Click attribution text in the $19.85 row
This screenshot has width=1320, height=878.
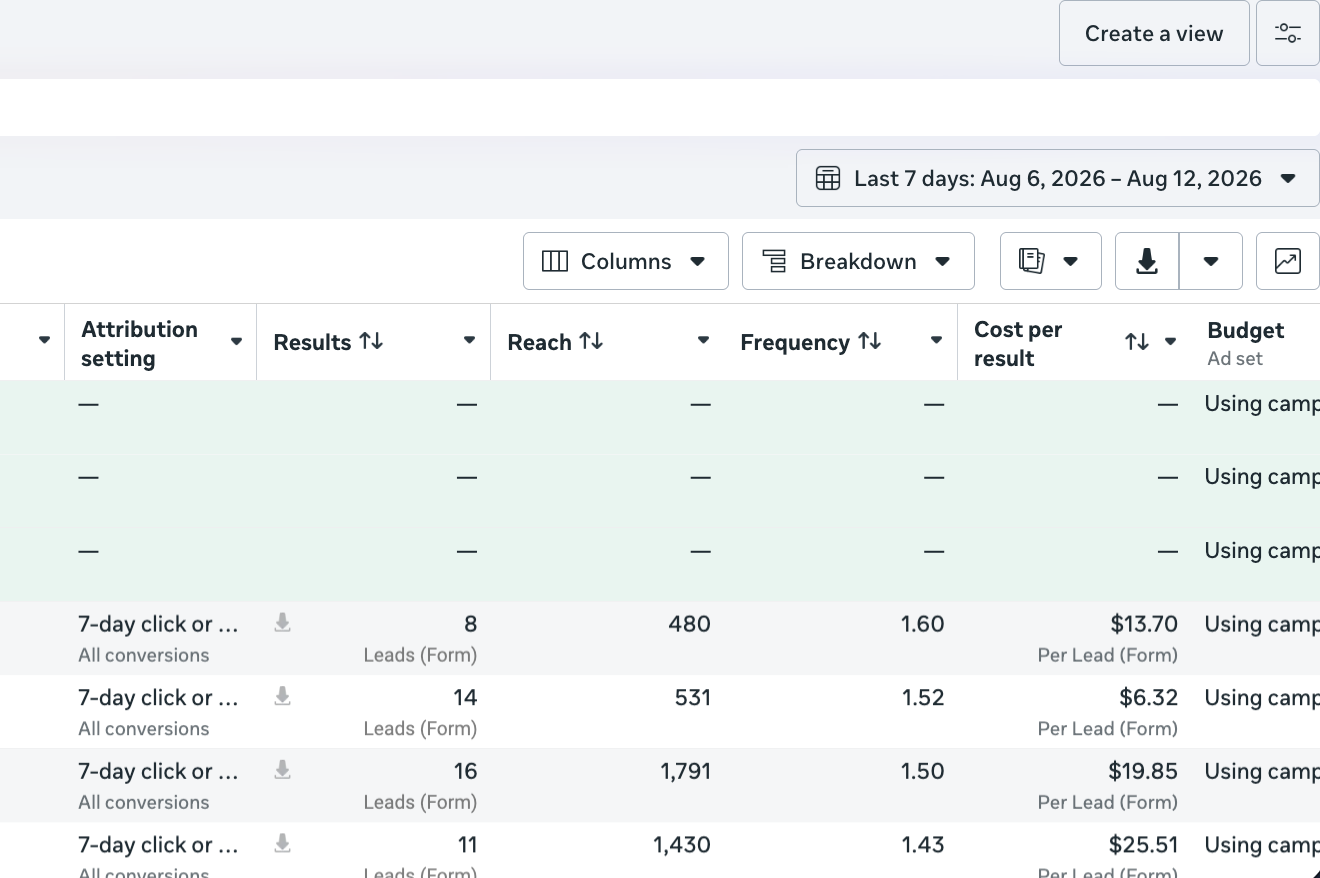pyautogui.click(x=158, y=771)
